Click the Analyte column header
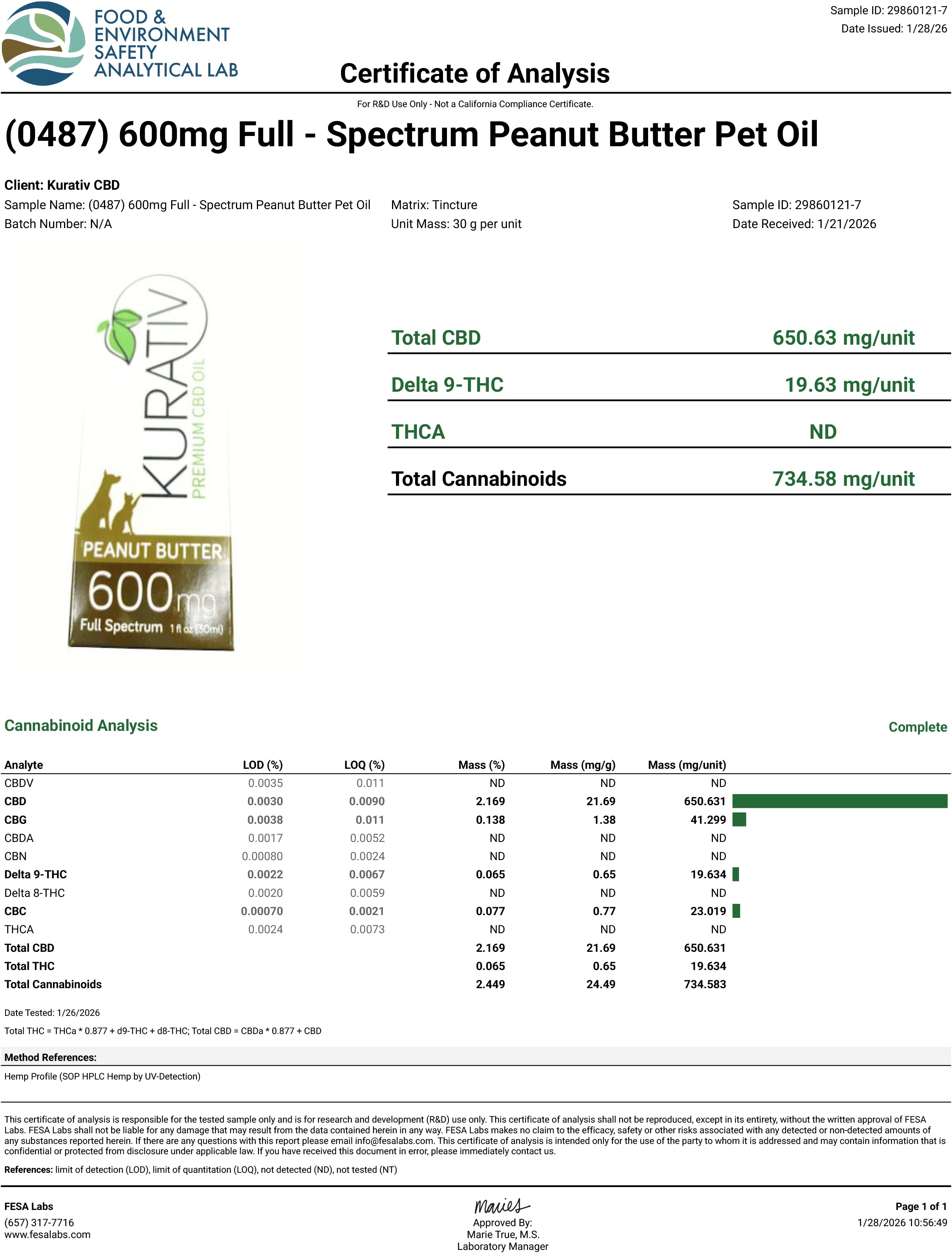Screen dimensions: 952x1255 click(23, 765)
